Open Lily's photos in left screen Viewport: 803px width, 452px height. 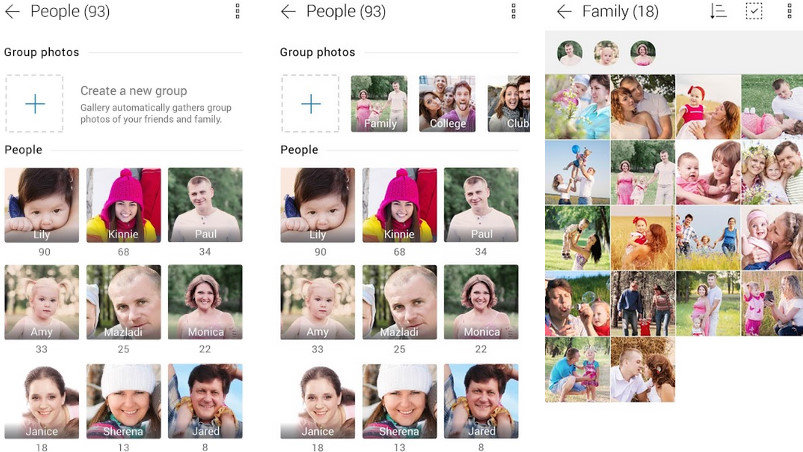42,205
